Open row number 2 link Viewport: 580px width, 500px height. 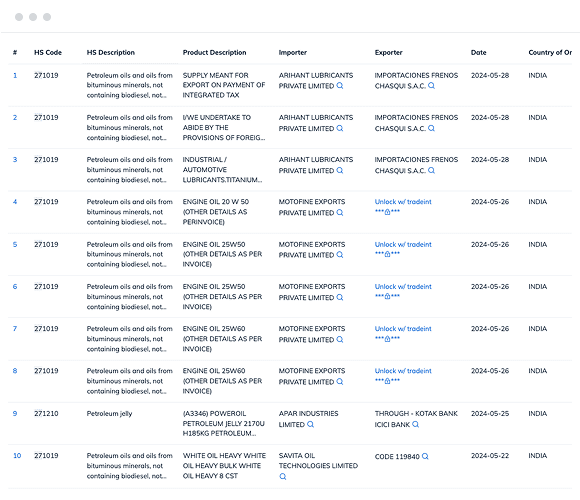point(15,118)
